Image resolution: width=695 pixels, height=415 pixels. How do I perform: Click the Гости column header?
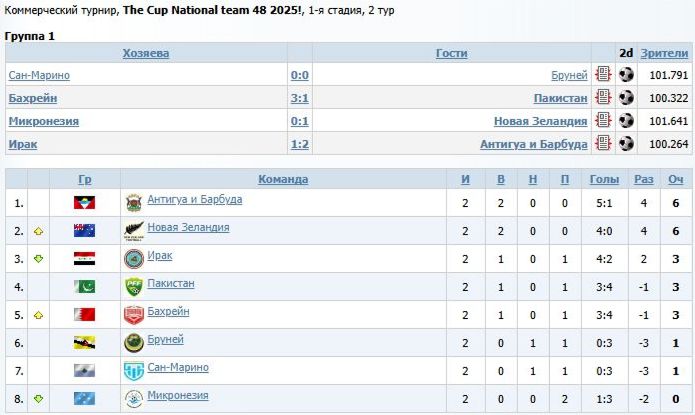click(452, 53)
